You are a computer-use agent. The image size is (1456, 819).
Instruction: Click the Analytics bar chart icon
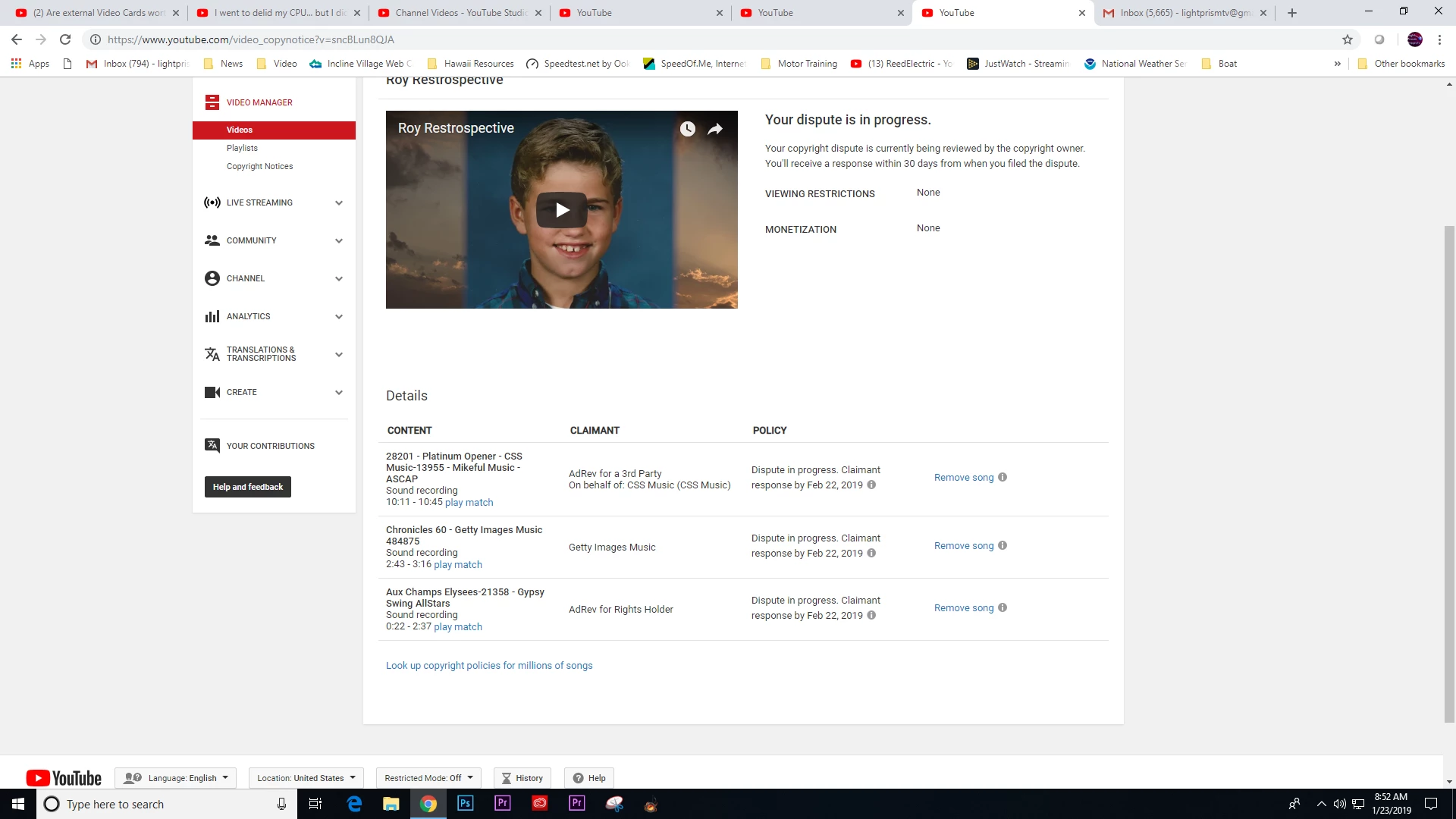click(212, 316)
